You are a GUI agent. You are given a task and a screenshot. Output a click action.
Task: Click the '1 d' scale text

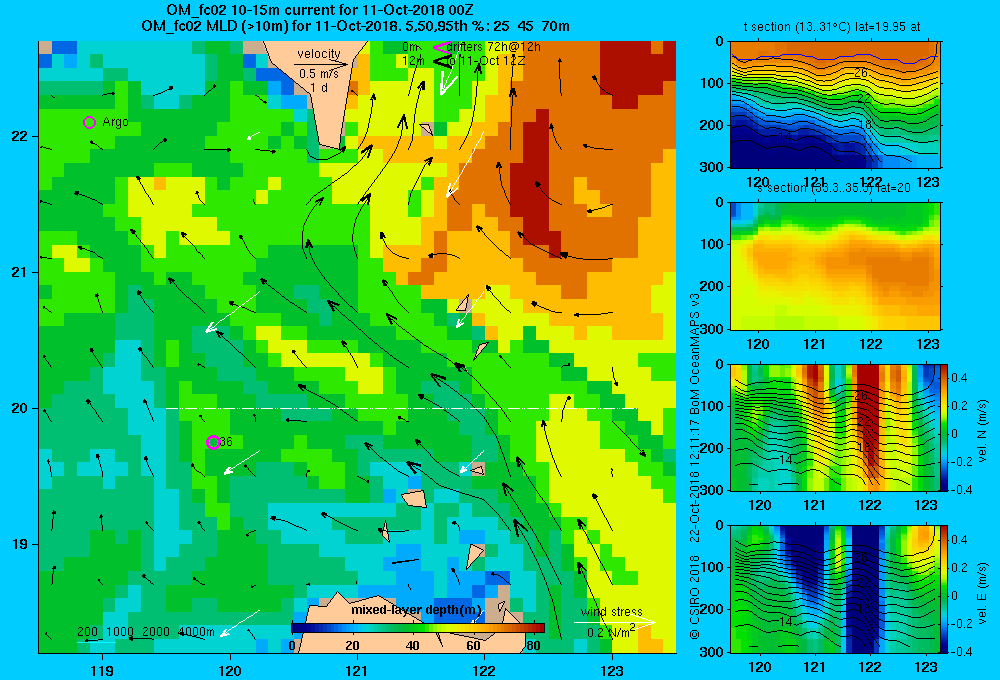click(x=319, y=87)
